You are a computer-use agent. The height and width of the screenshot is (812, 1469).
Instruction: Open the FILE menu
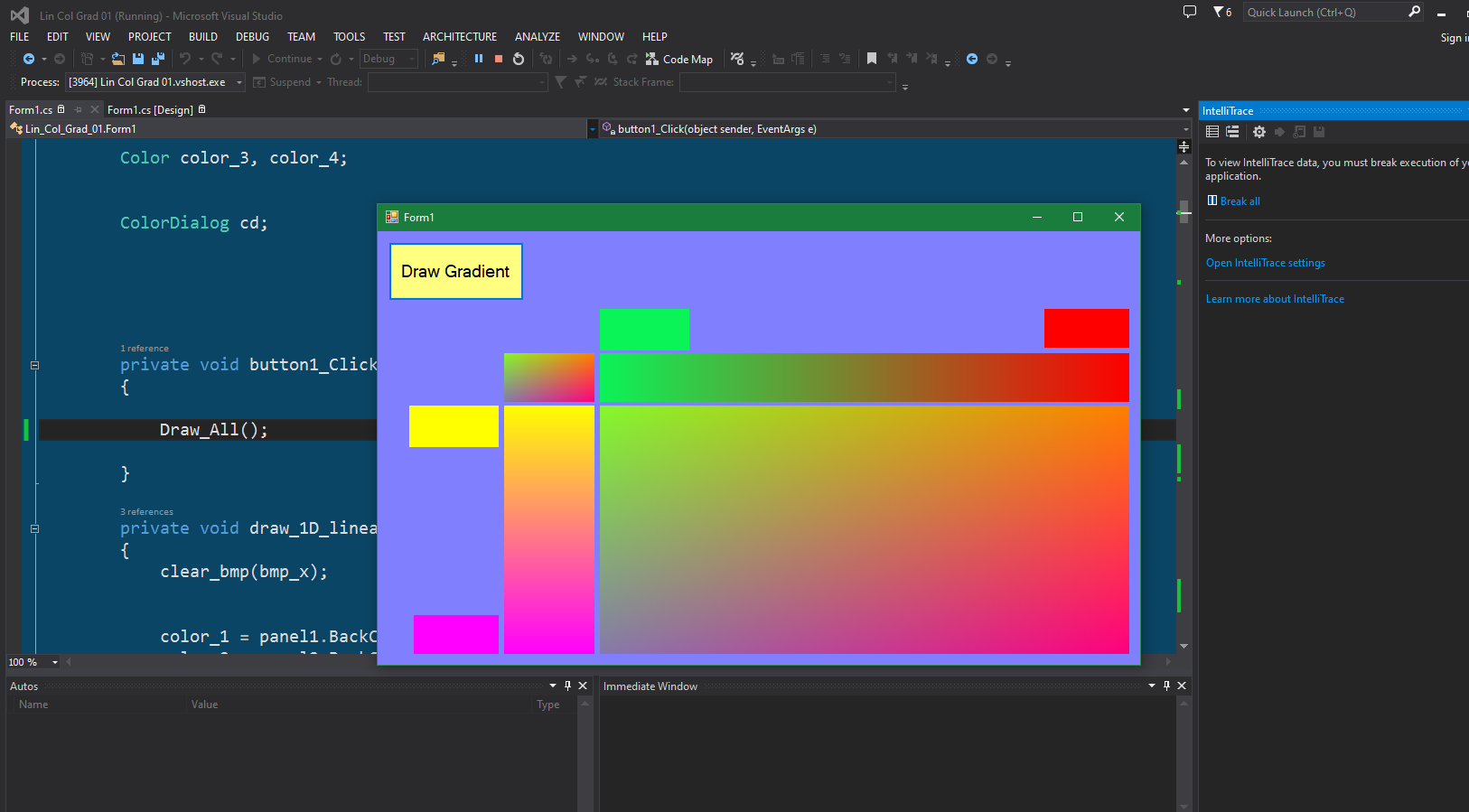(x=20, y=37)
